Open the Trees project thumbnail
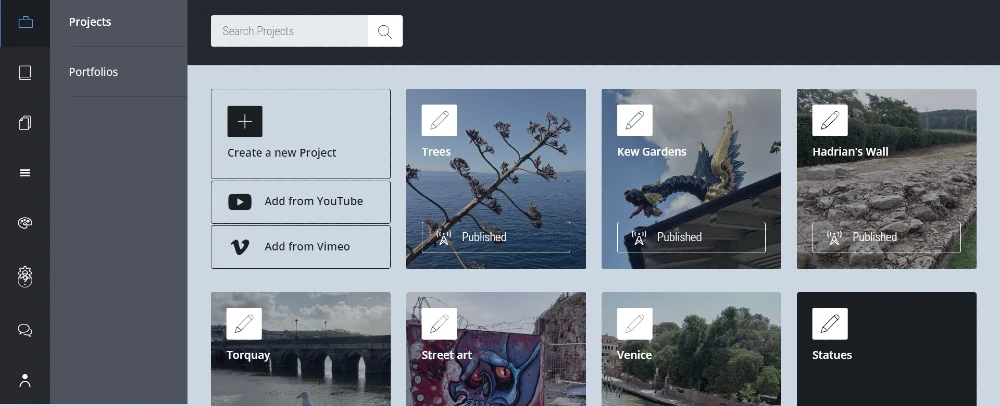Image resolution: width=1000 pixels, height=406 pixels. click(x=496, y=179)
